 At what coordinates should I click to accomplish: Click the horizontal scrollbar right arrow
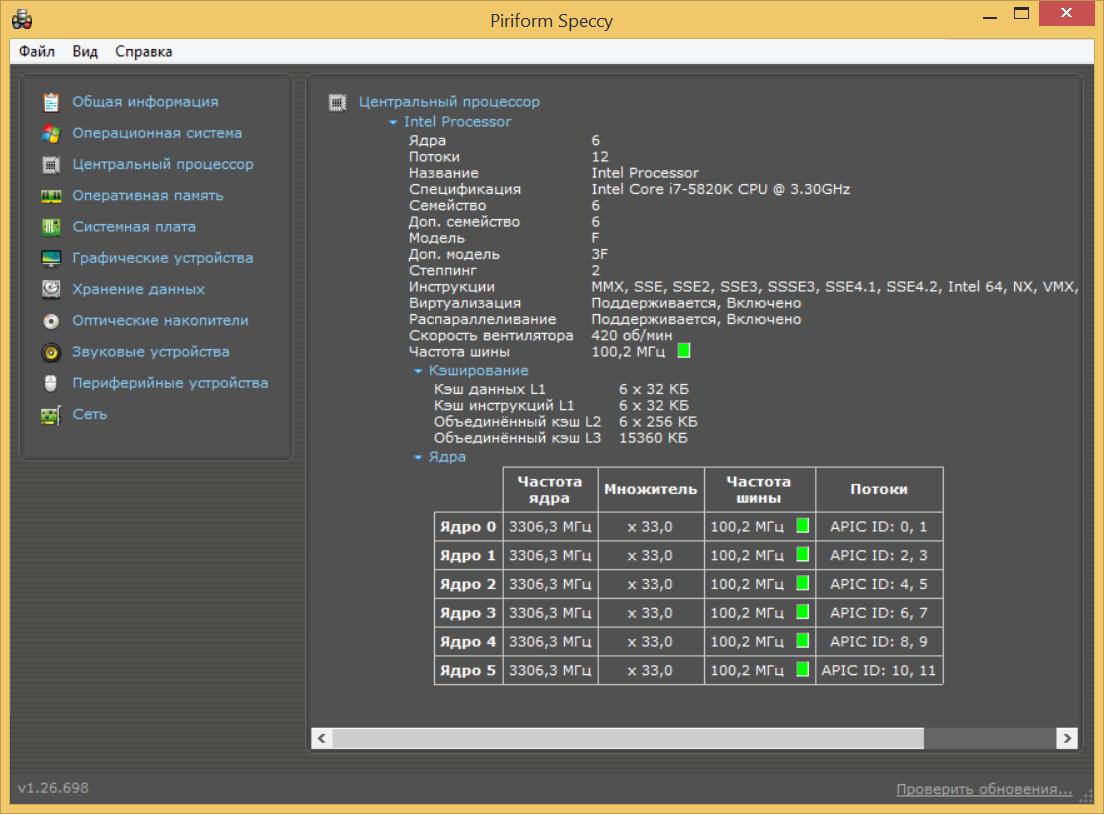tap(1067, 738)
